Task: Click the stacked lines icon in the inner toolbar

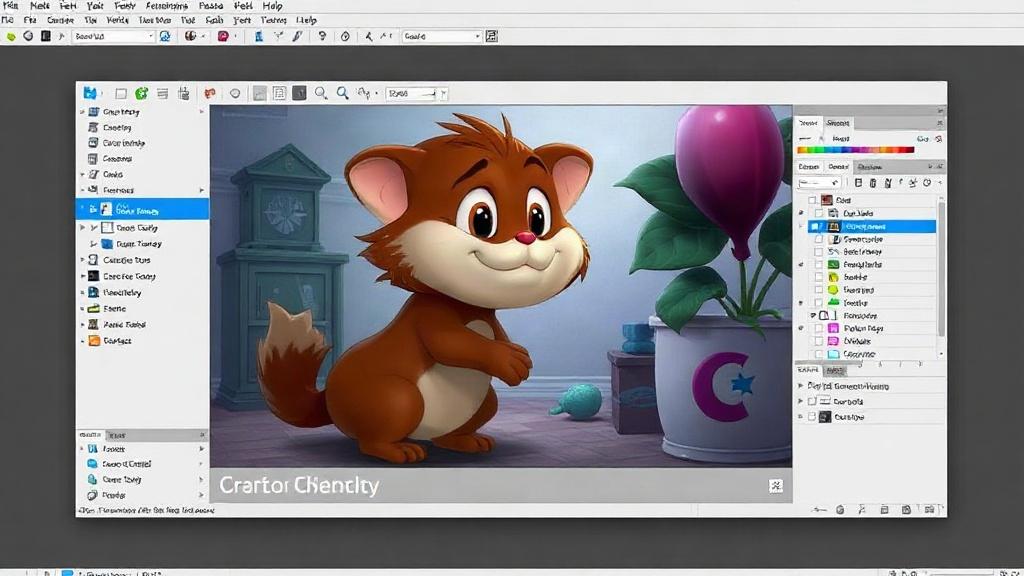Action: point(163,93)
